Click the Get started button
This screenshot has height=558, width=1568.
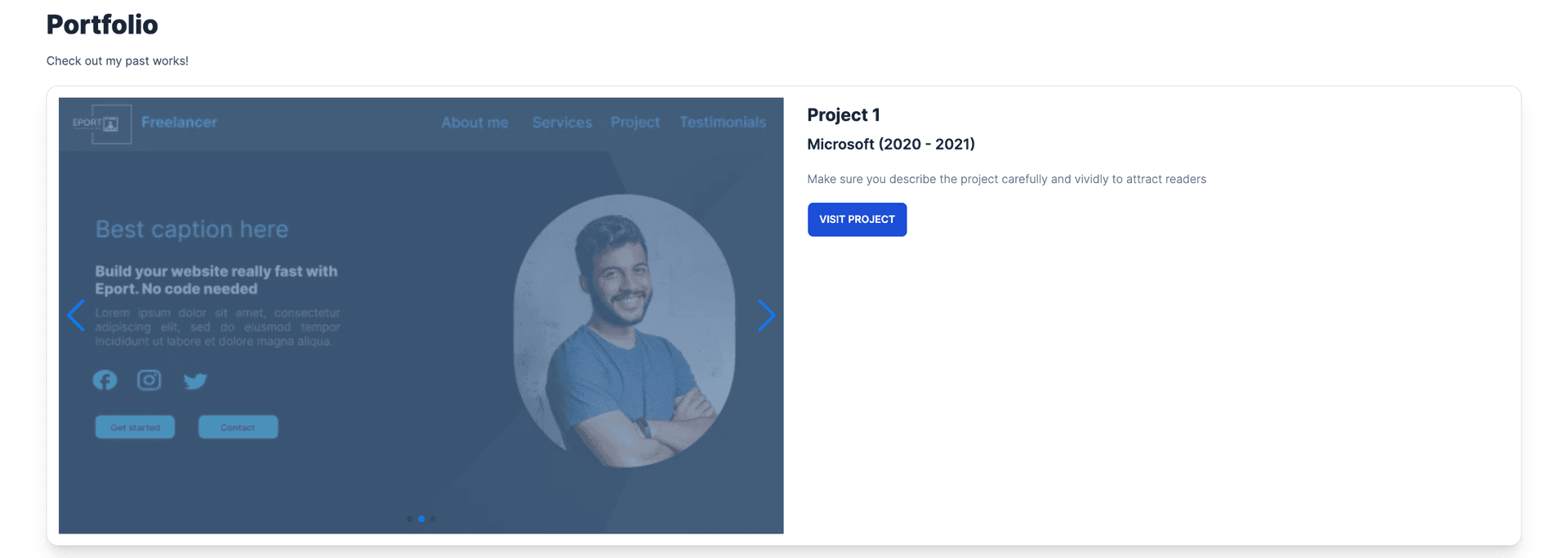[x=135, y=427]
